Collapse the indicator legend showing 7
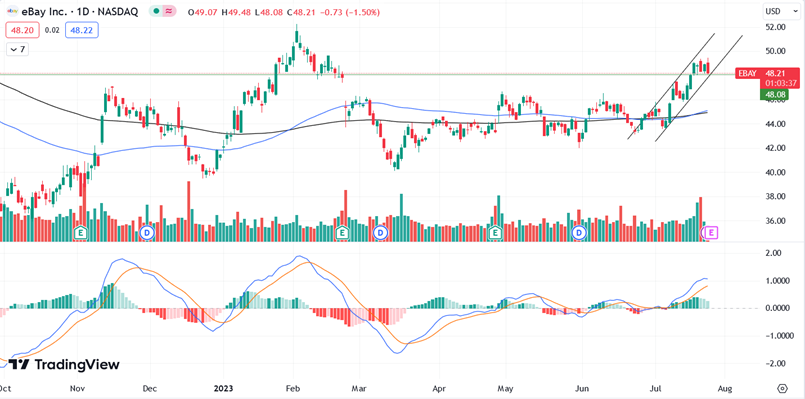 [17, 49]
